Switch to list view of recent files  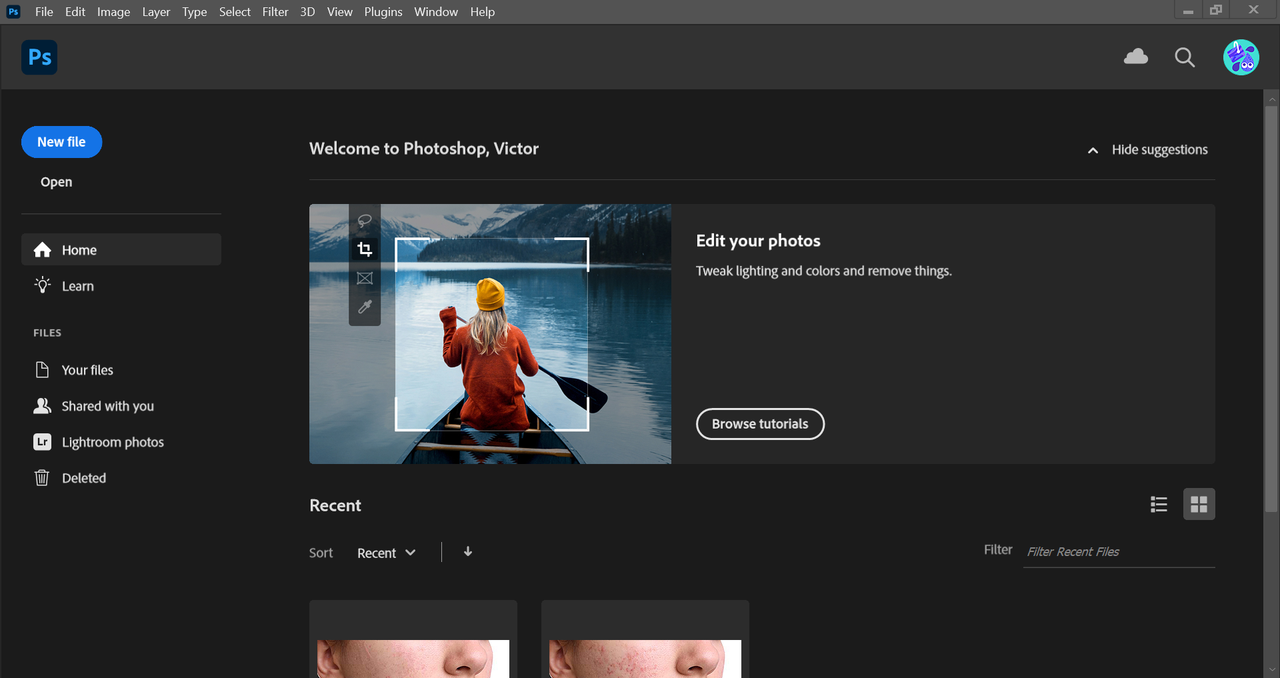point(1159,505)
